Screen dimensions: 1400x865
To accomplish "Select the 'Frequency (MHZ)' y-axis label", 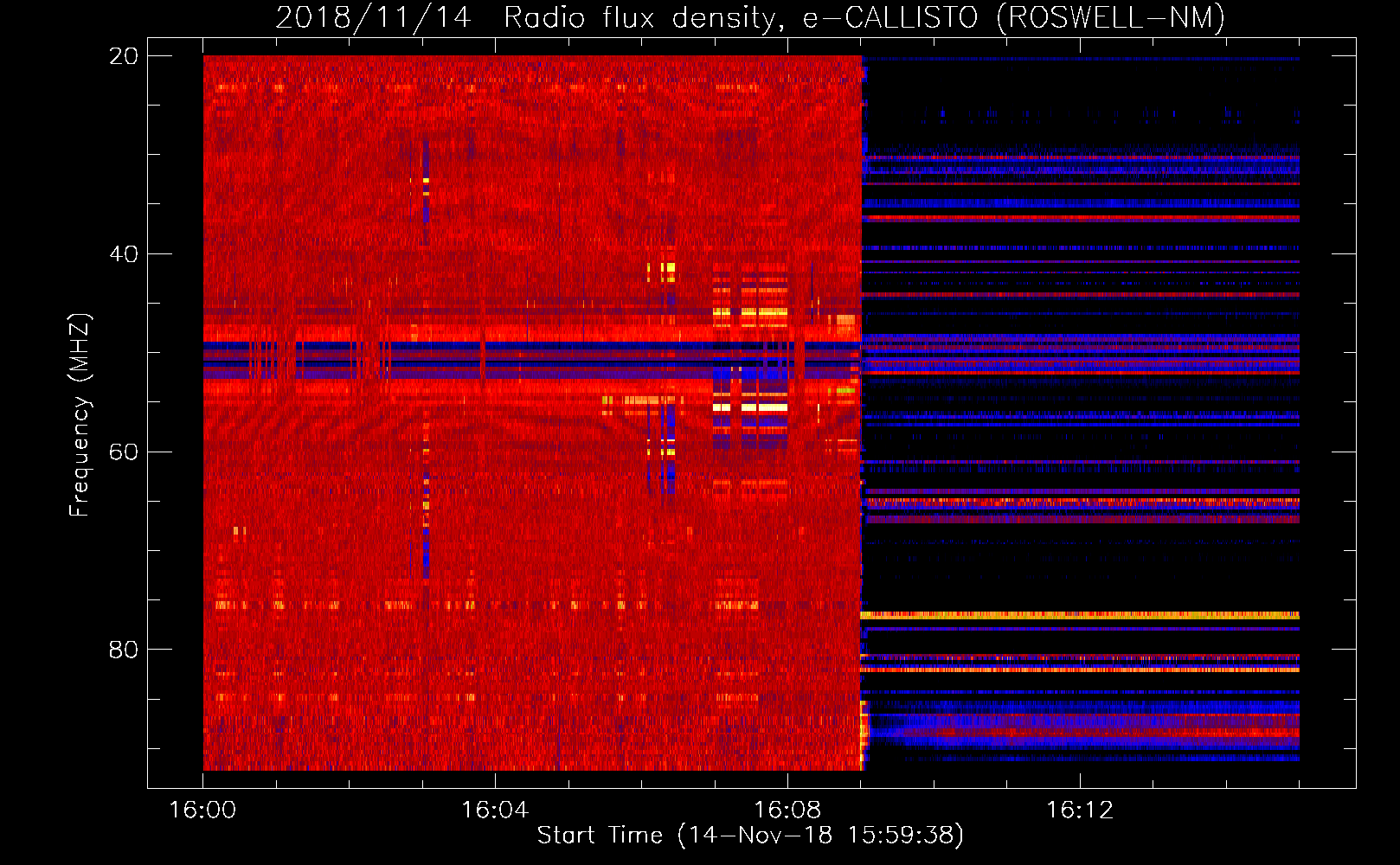I will pyautogui.click(x=79, y=415).
